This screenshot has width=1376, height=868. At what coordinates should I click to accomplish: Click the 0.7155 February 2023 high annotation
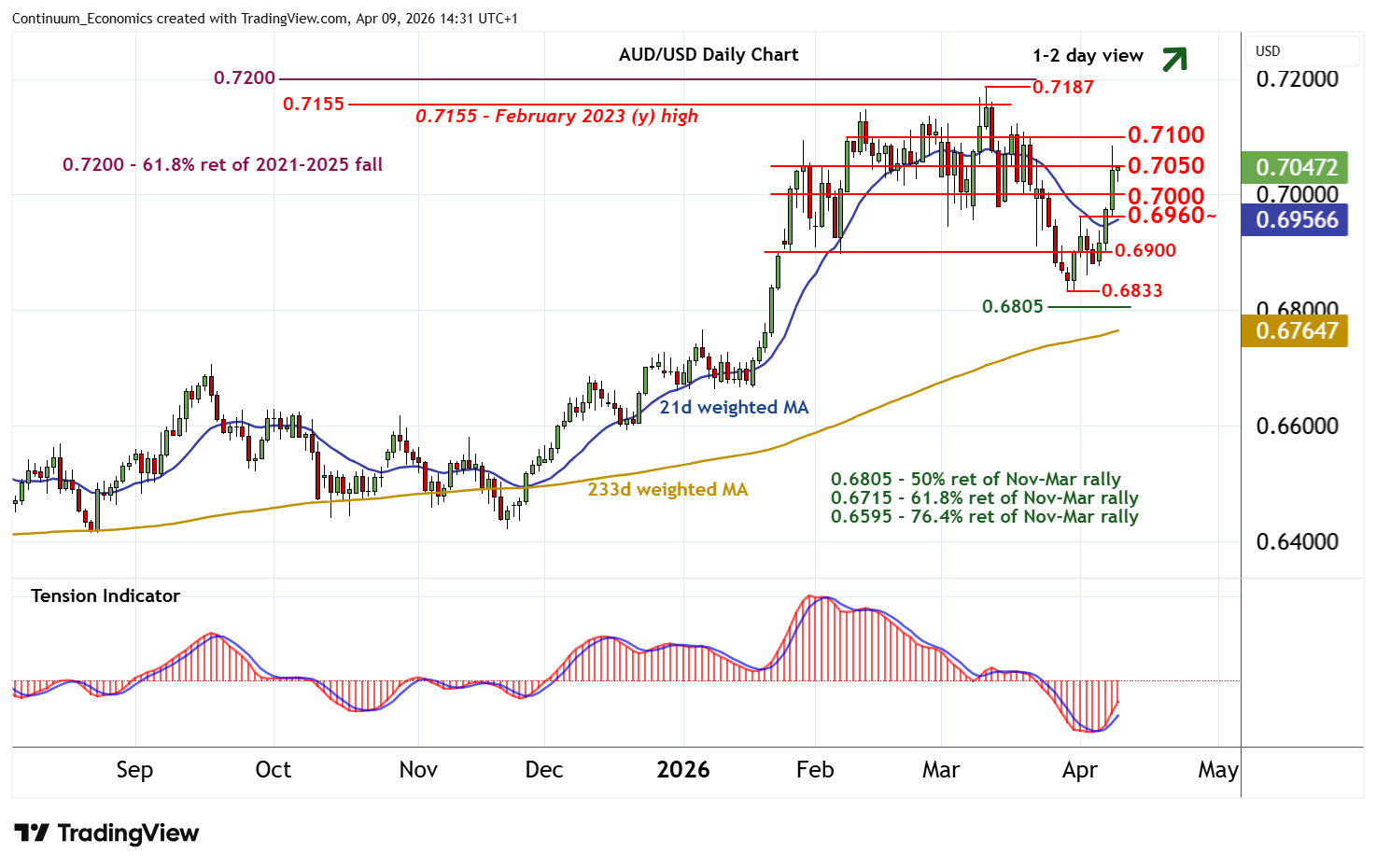(x=556, y=117)
